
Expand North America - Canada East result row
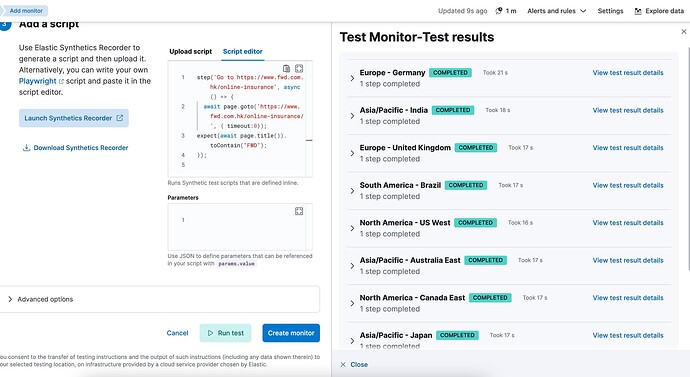352,303
